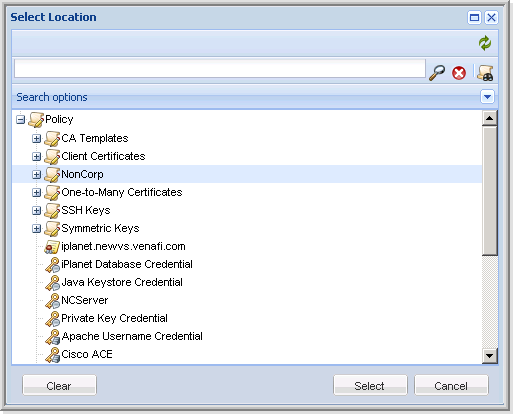Select the Private Key Credential item
The width and height of the screenshot is (513, 414).
pyautogui.click(x=114, y=318)
